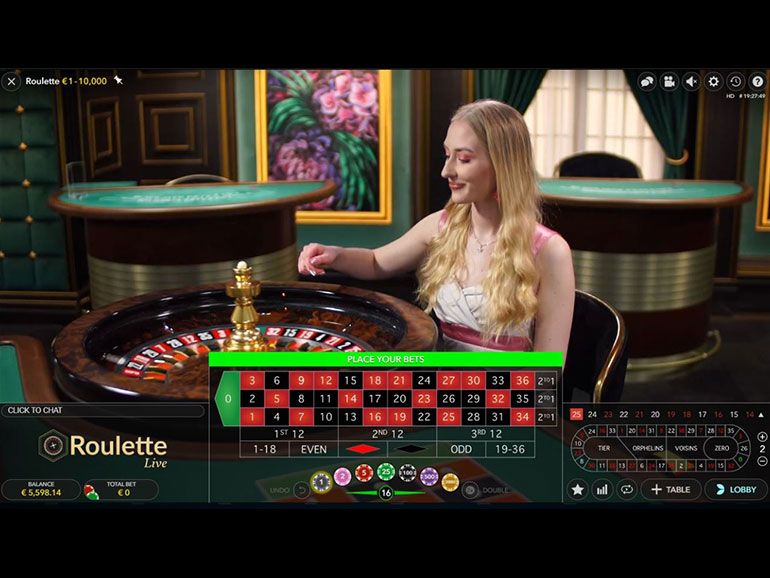
Task: Add another table with + TABLE button
Action: click(671, 489)
